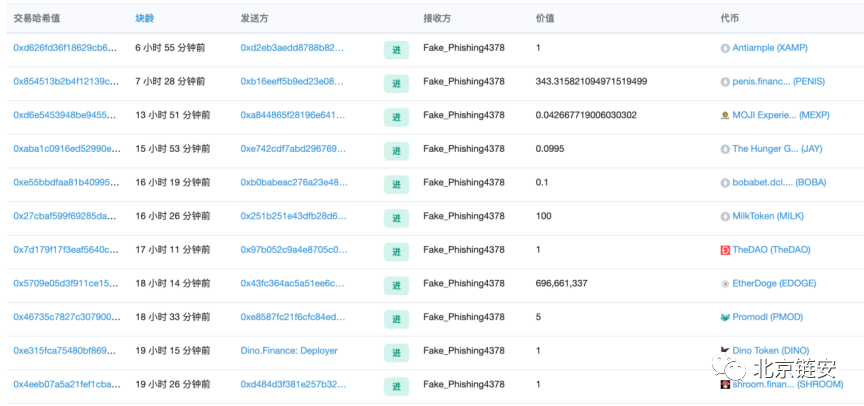Open sender address 0xe742cdf7abd296769

294,149
